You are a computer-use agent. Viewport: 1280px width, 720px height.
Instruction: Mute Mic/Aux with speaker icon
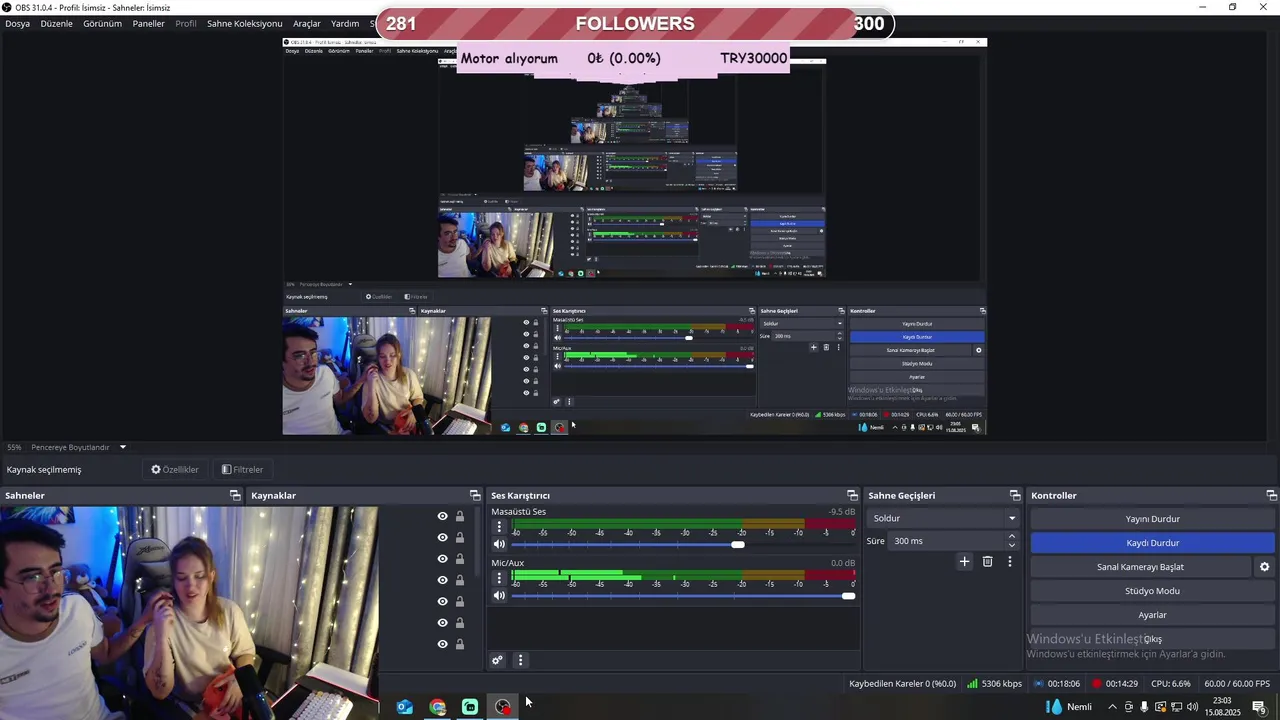point(499,596)
